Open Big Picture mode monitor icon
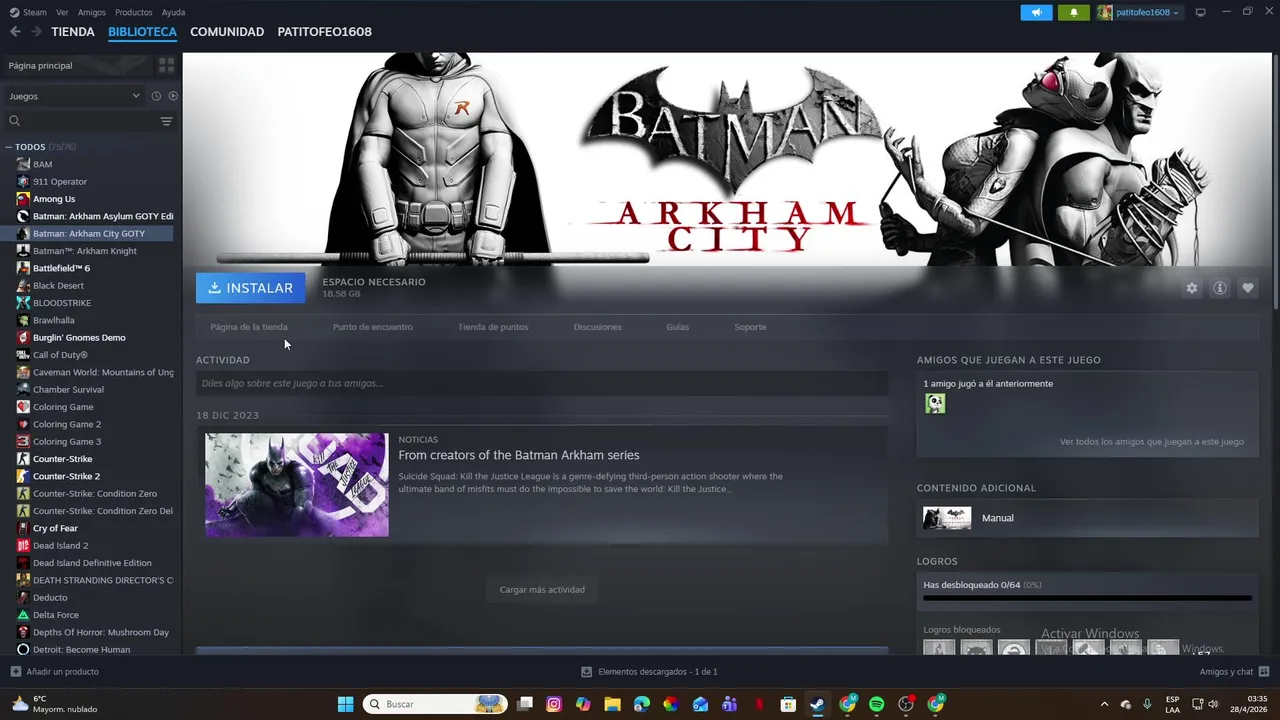The image size is (1280, 720). (1201, 12)
